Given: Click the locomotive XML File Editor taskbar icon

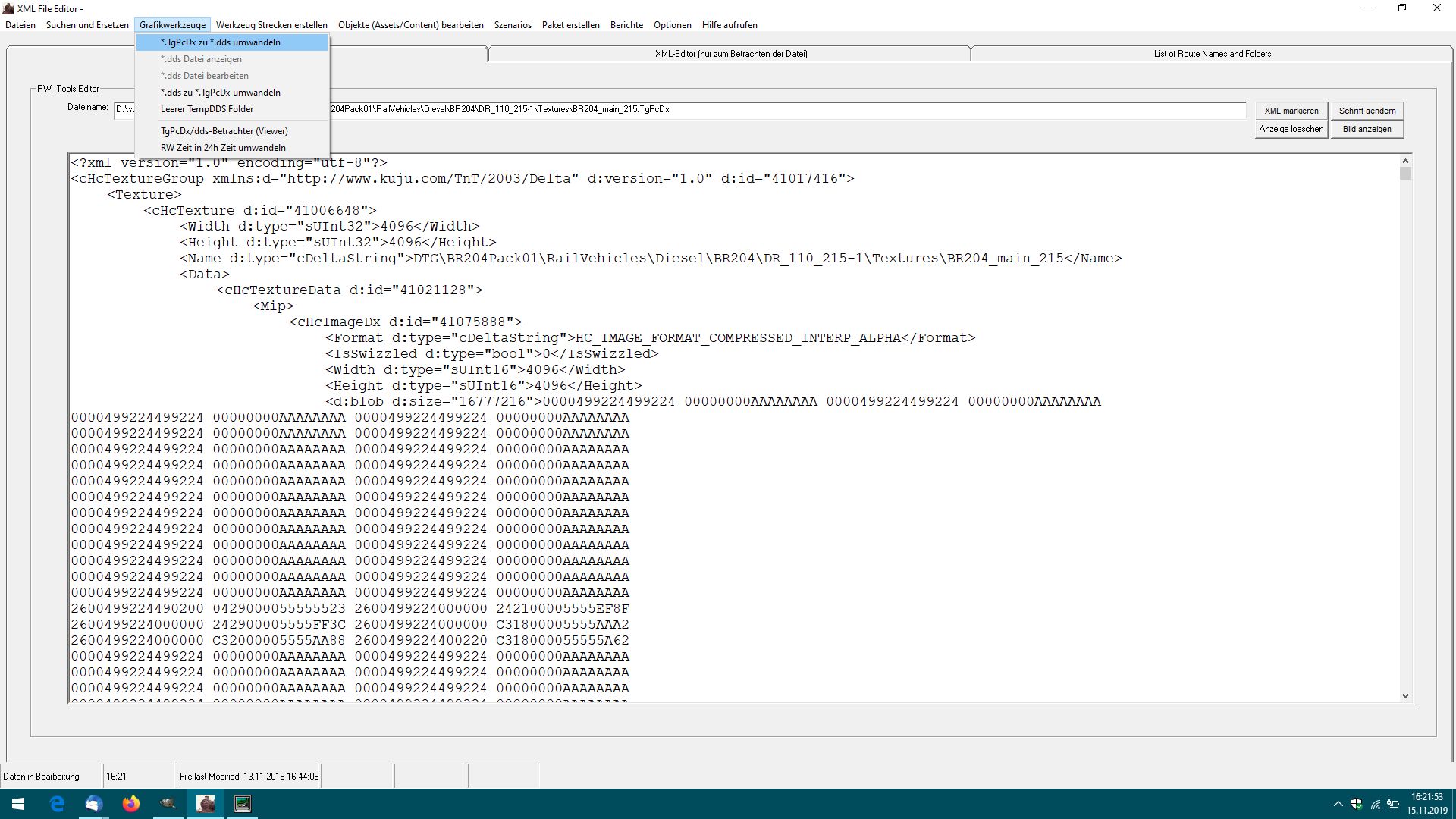Looking at the screenshot, I should click(x=206, y=803).
